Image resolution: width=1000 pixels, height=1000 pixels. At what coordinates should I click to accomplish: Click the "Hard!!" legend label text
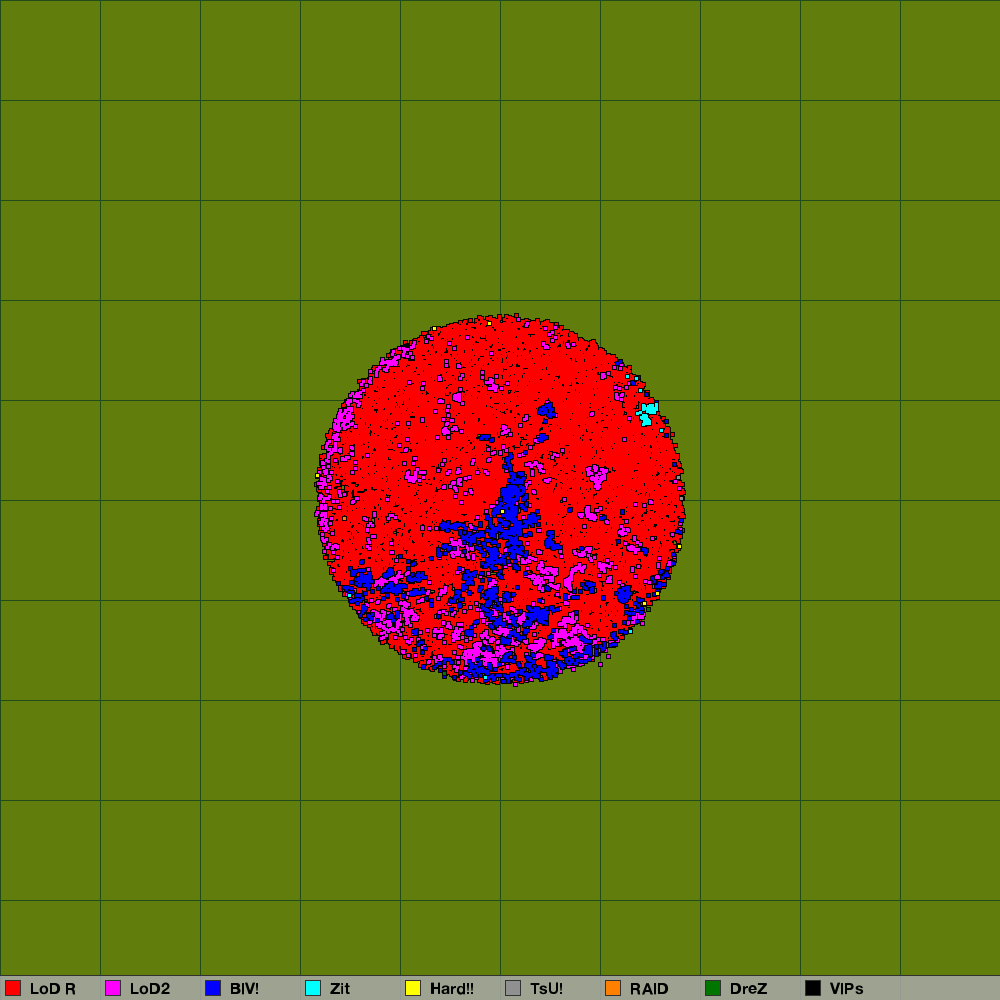pyautogui.click(x=452, y=989)
